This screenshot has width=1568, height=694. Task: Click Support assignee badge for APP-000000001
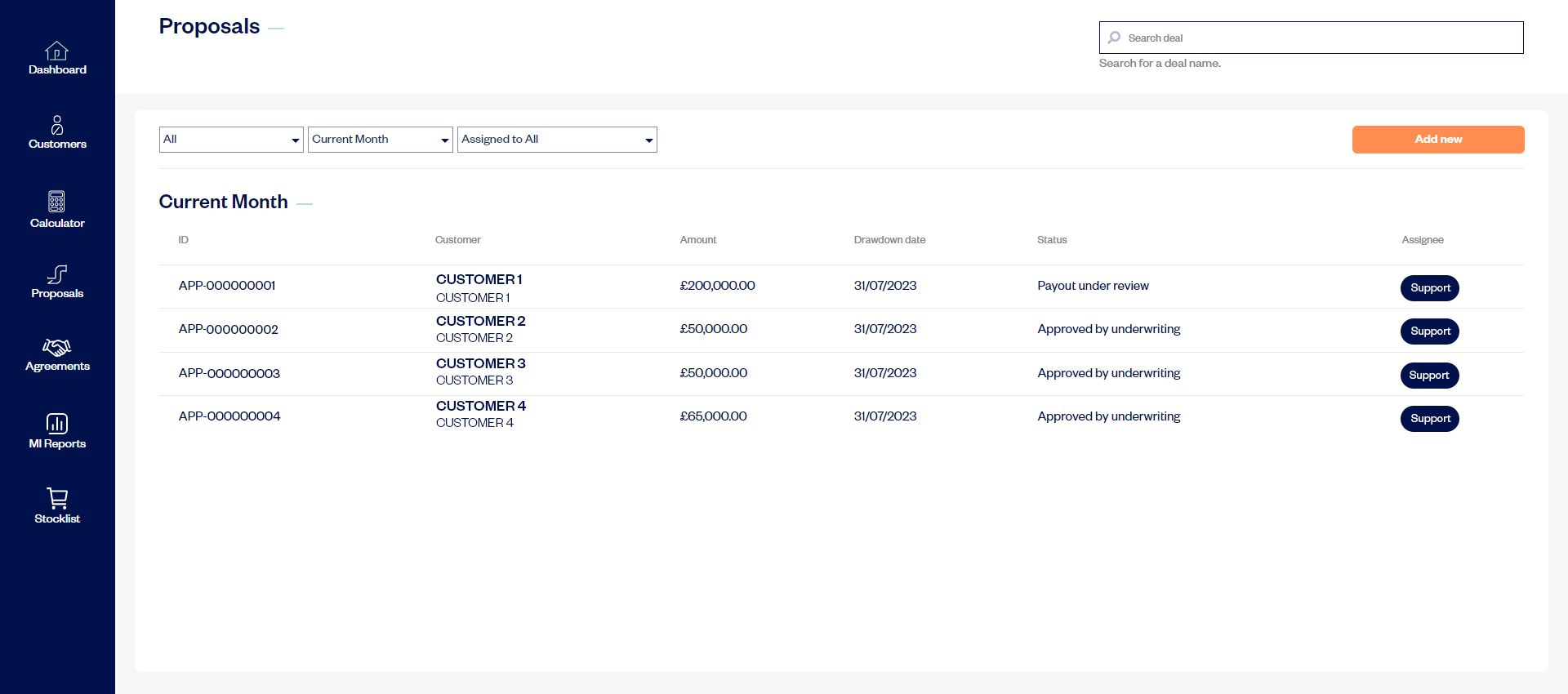click(1429, 288)
